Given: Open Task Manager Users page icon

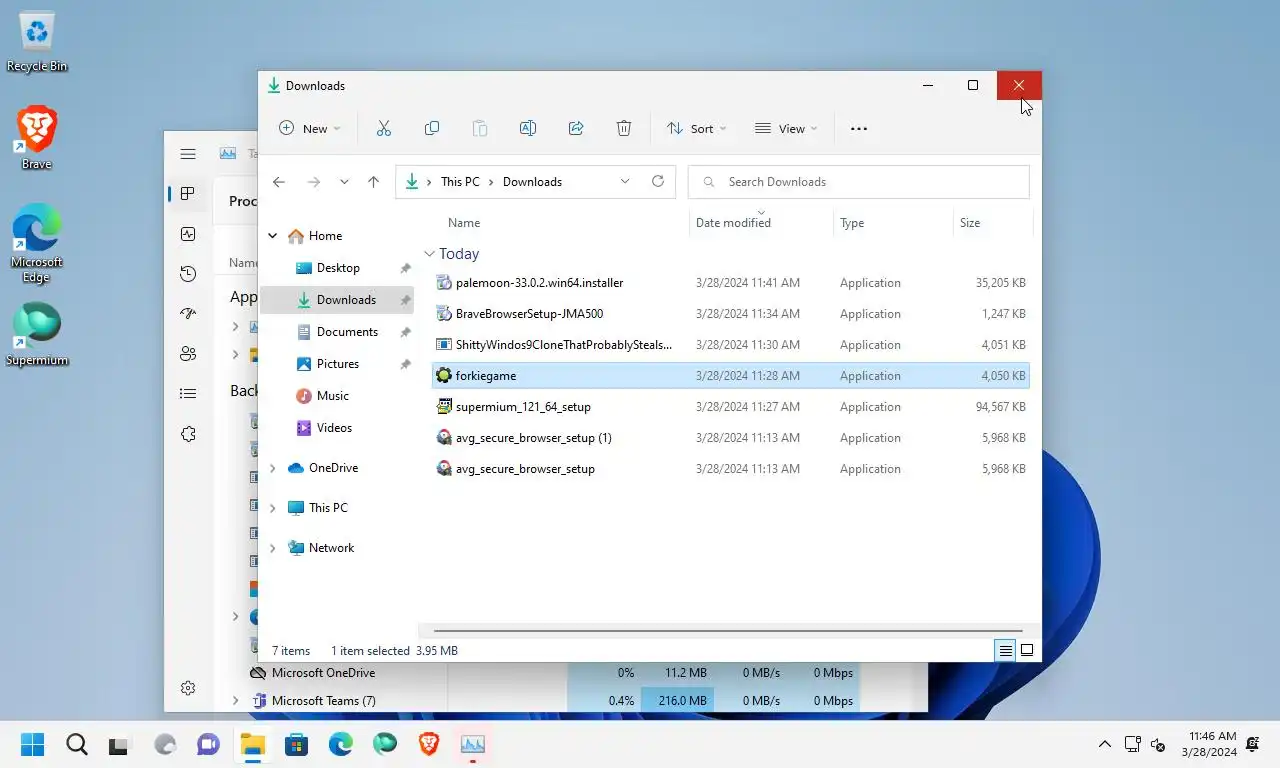Looking at the screenshot, I should point(188,354).
